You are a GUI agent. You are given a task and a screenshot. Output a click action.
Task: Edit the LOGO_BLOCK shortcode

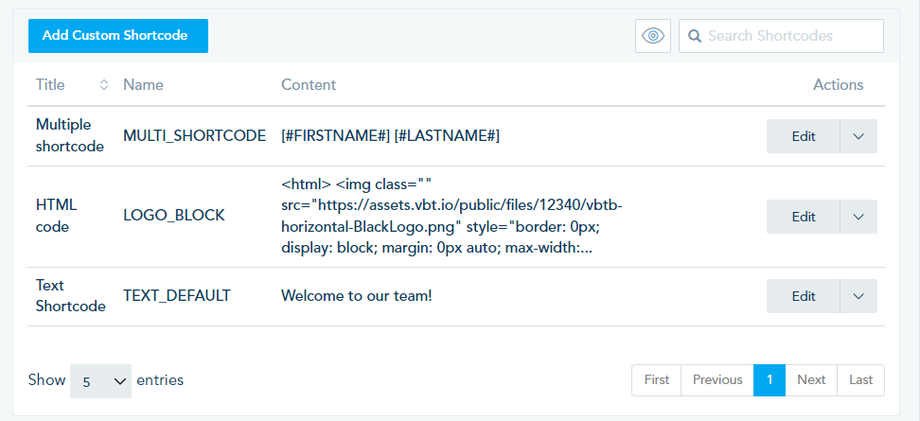(x=803, y=216)
